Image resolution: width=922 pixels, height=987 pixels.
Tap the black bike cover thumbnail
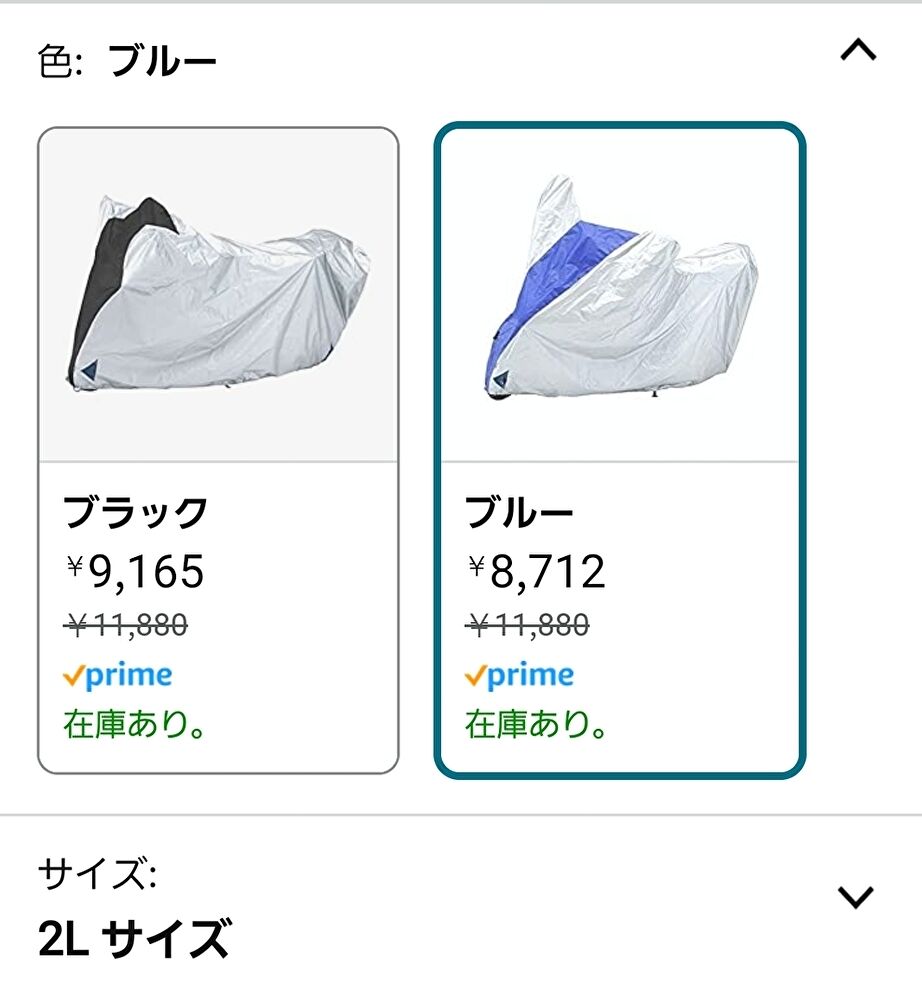coord(218,295)
